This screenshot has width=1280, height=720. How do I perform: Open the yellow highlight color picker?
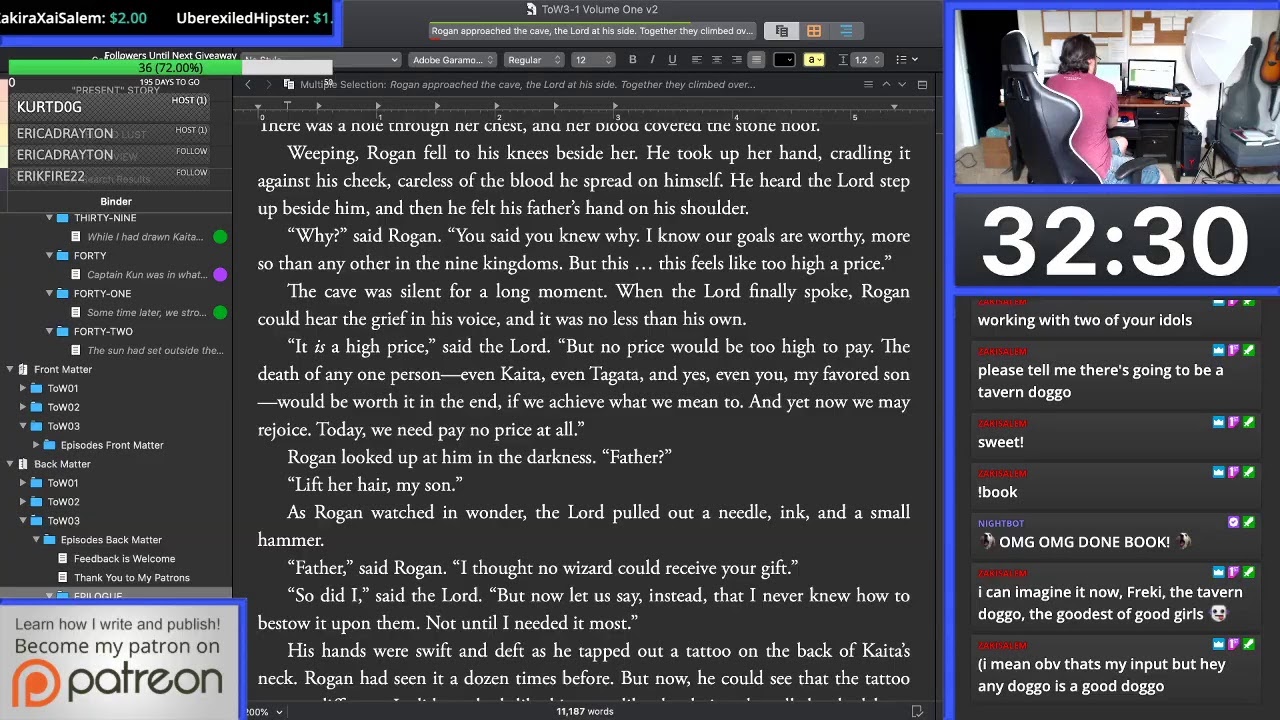(814, 60)
